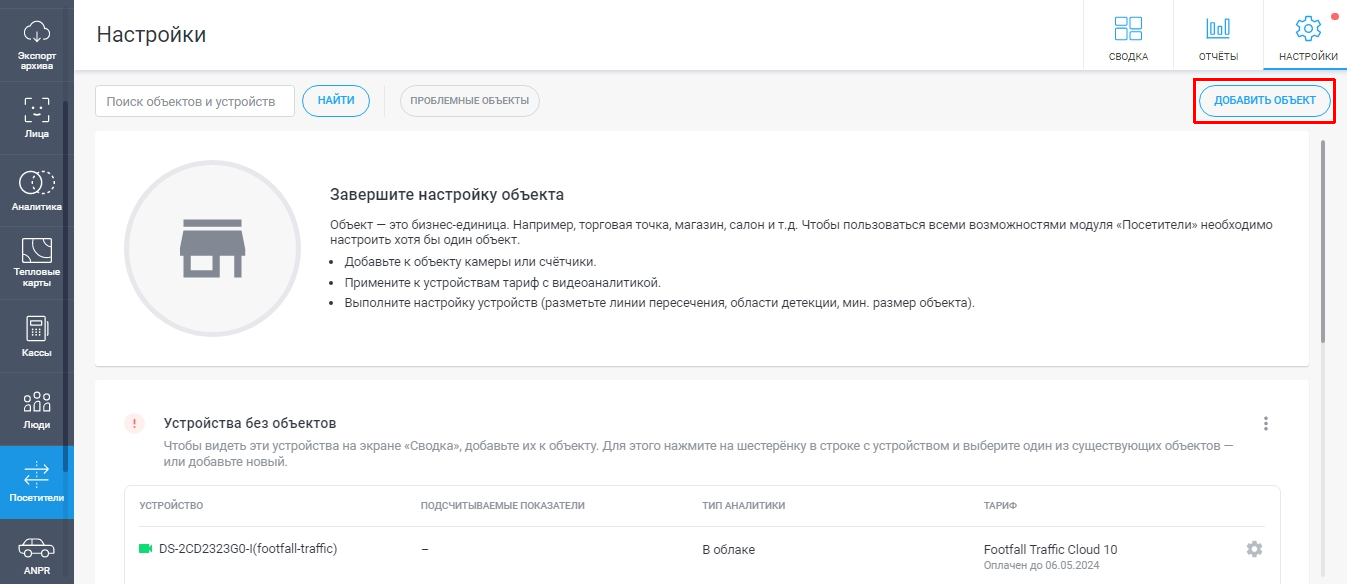Select the Посетители visitors module

point(36,483)
